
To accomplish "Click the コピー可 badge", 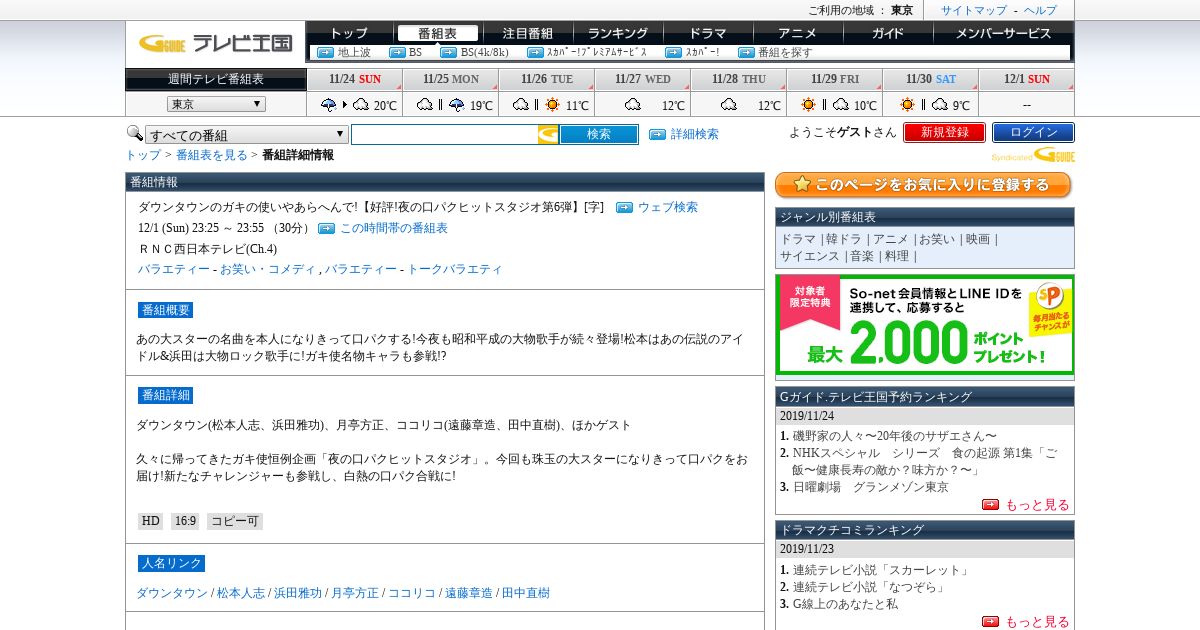I will click(x=235, y=521).
